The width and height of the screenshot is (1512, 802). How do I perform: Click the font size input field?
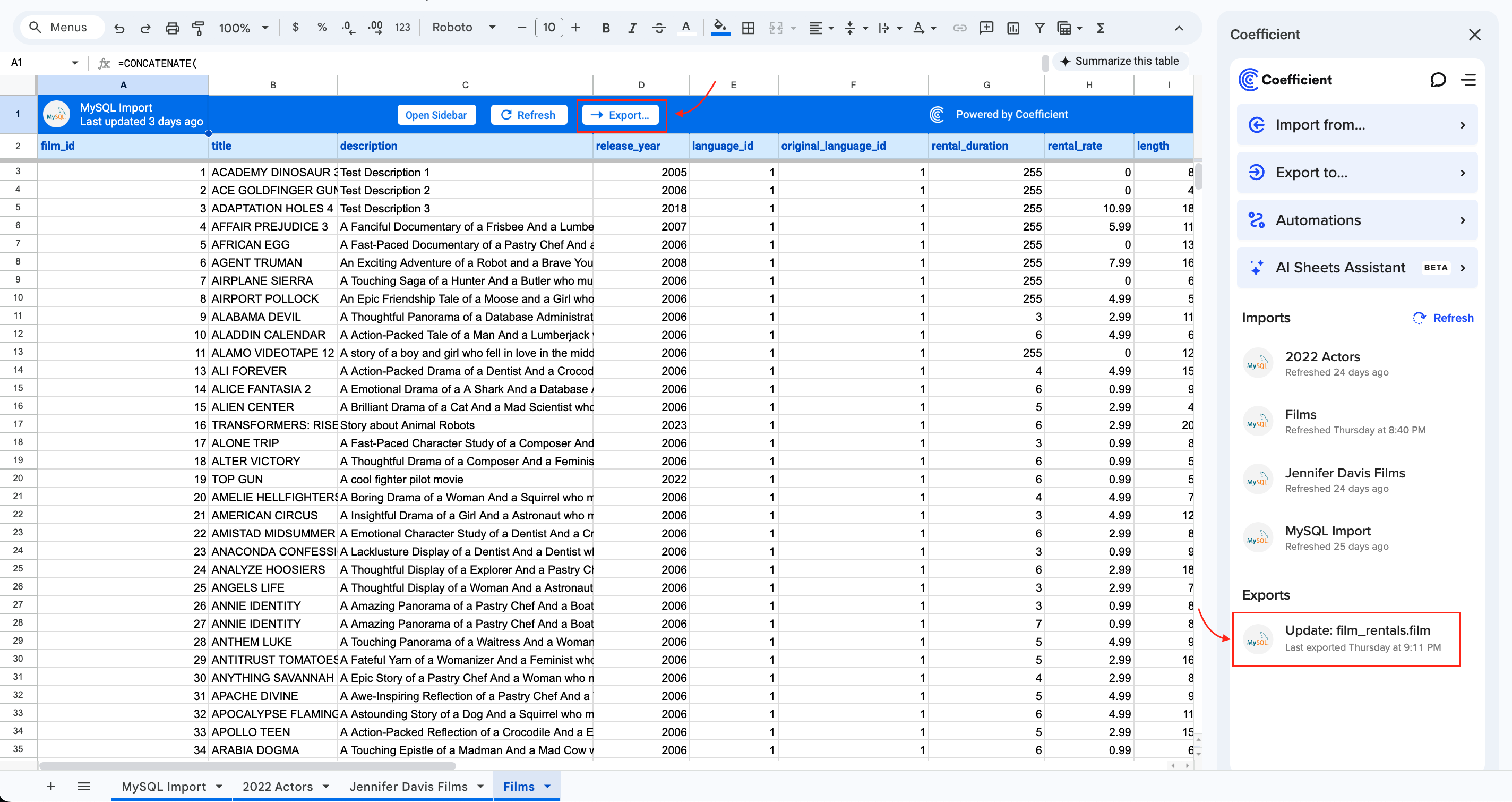548,28
